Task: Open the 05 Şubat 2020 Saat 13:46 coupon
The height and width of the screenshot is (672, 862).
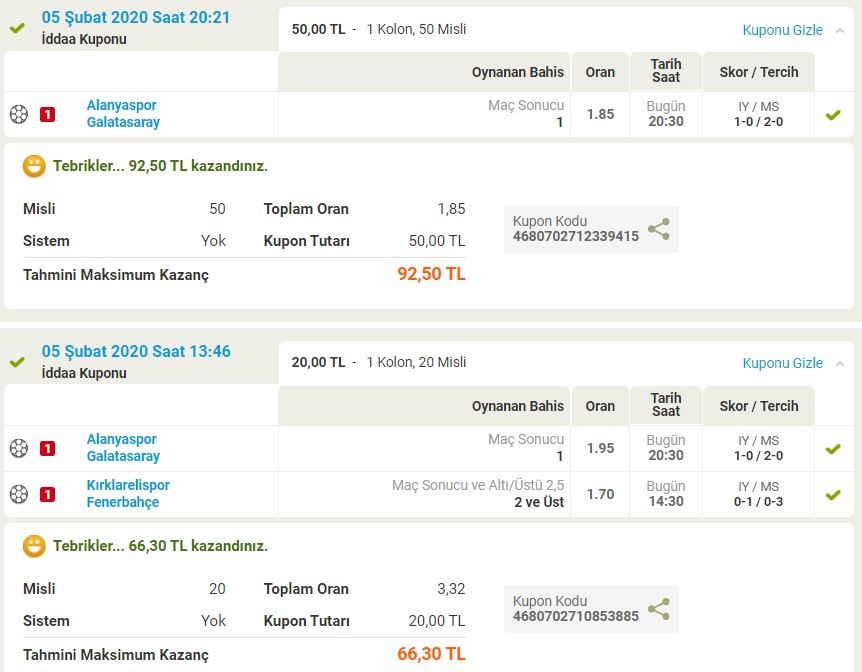Action: point(136,351)
